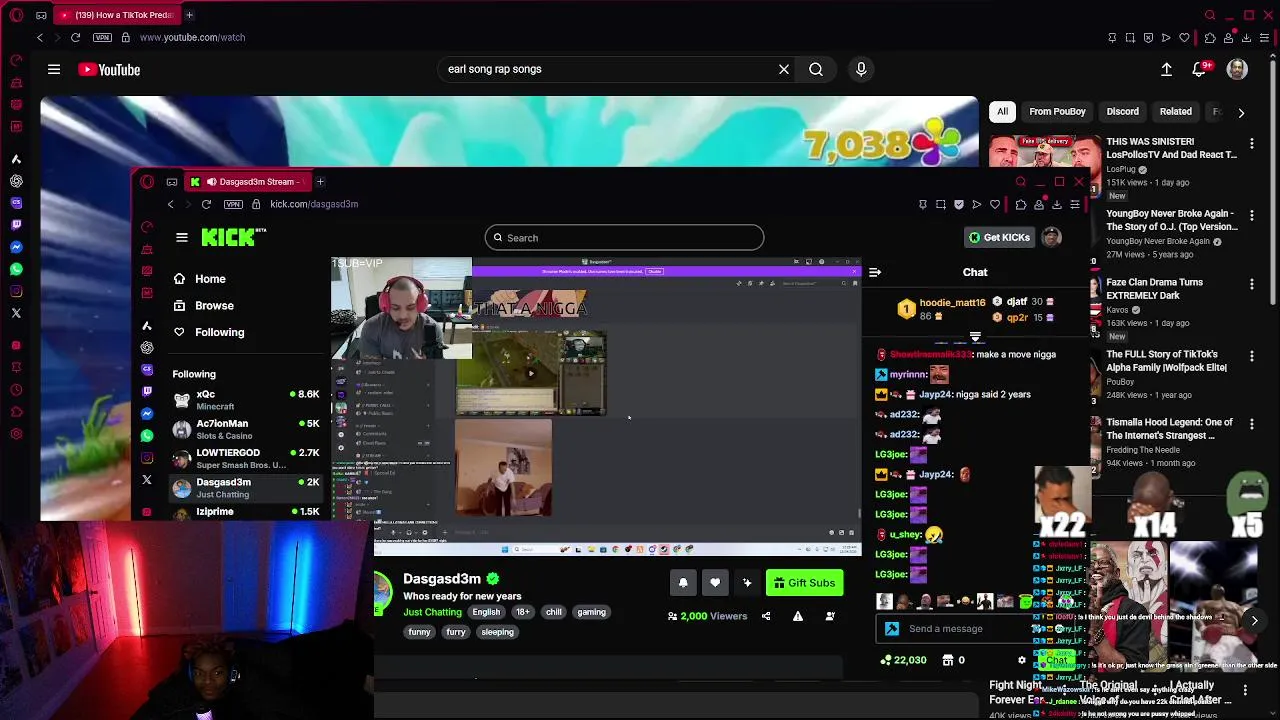Mute the Dasgasd3m Stream tab audio icon

coord(211,182)
